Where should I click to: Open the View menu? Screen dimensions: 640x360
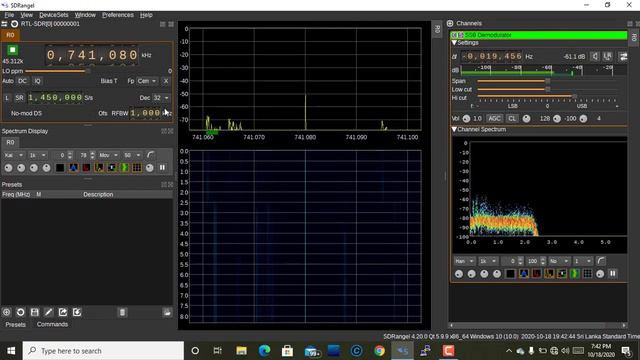[27, 15]
